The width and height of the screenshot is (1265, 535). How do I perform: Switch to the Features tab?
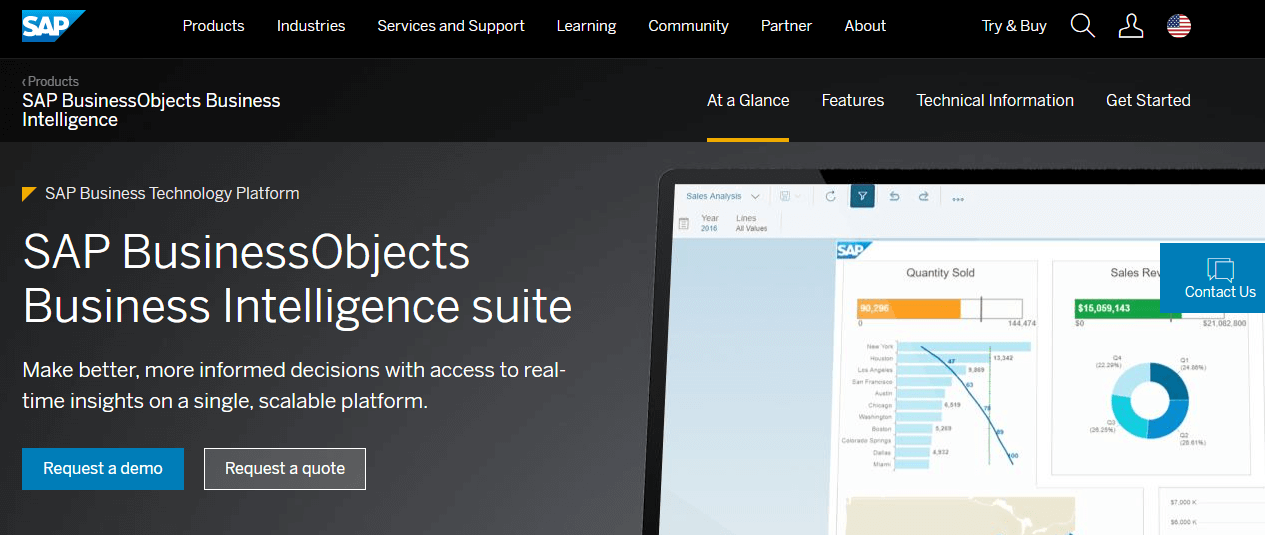(x=853, y=100)
